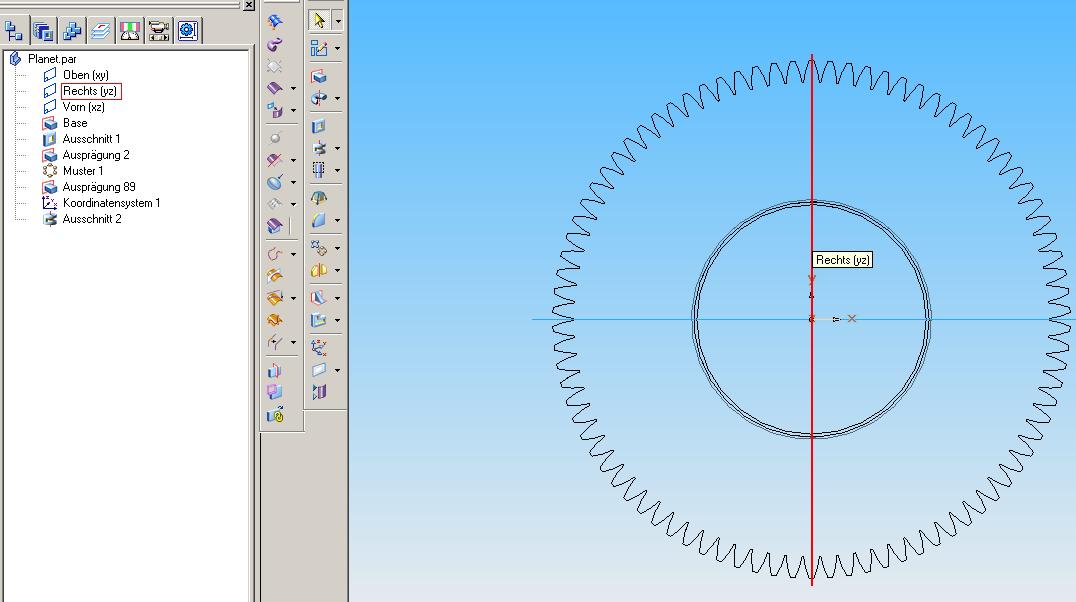
Task: Expand the Mirror tool flyout arrow
Action: tap(338, 270)
